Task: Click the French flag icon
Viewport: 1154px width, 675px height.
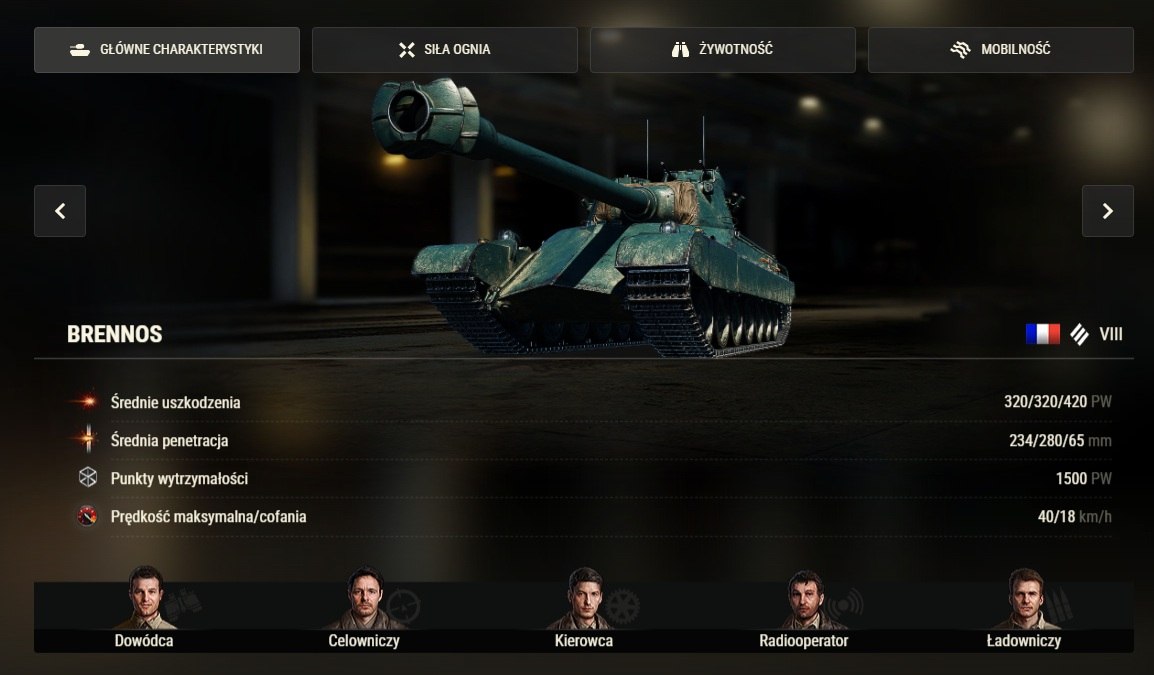Action: [x=1043, y=334]
